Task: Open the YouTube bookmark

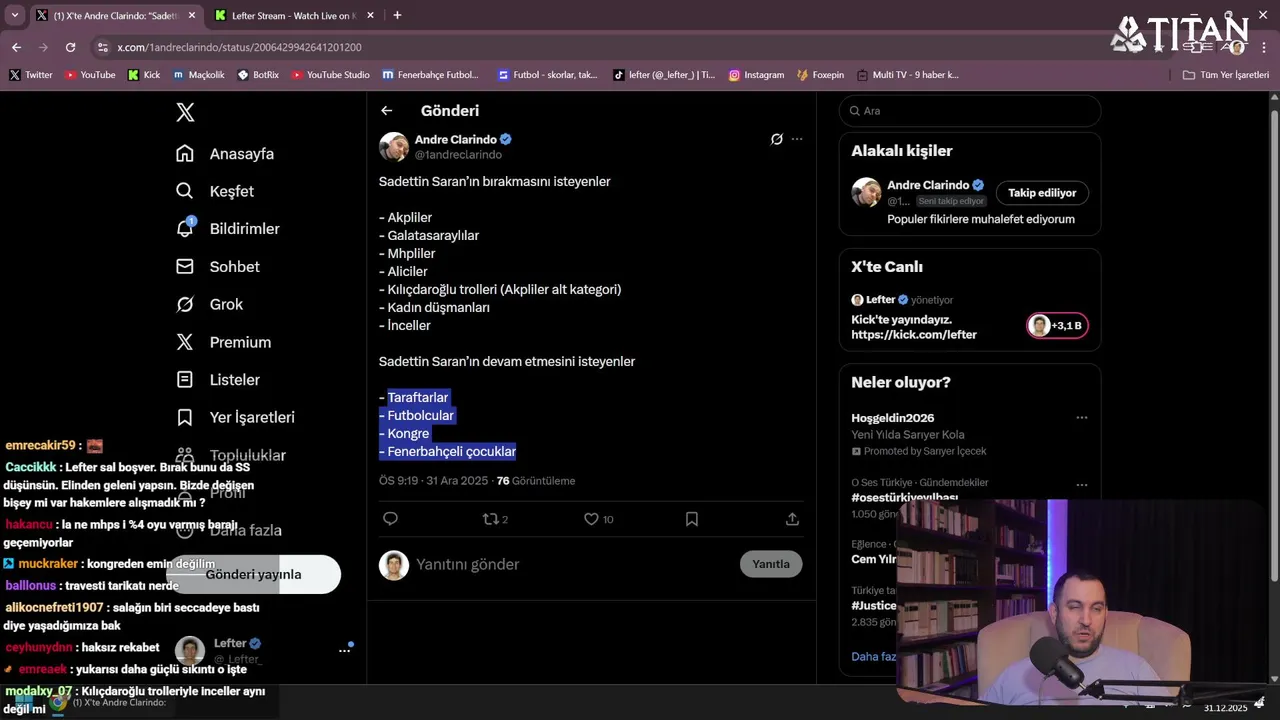Action: pyautogui.click(x=90, y=75)
